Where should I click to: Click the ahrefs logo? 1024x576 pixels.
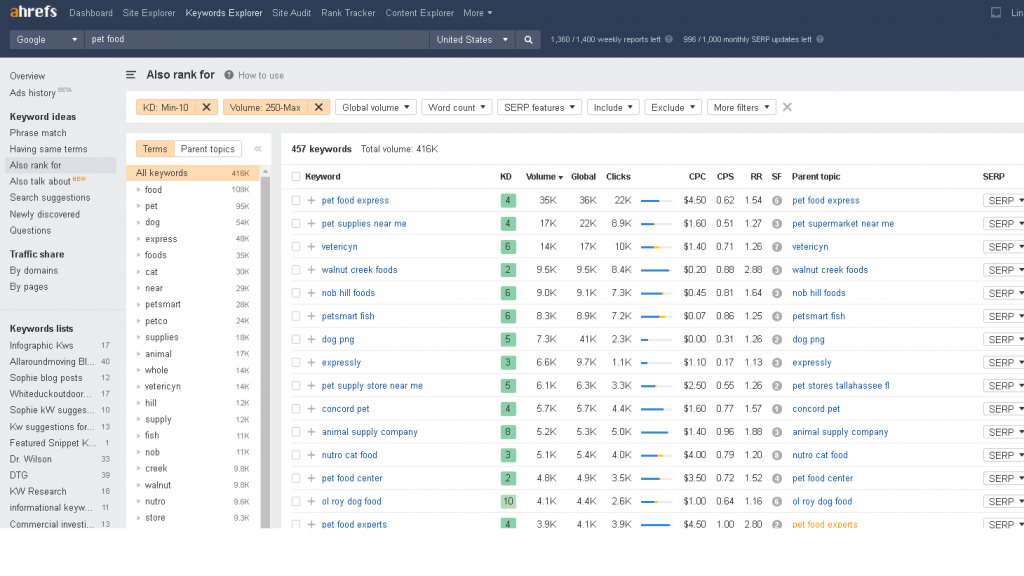click(33, 12)
